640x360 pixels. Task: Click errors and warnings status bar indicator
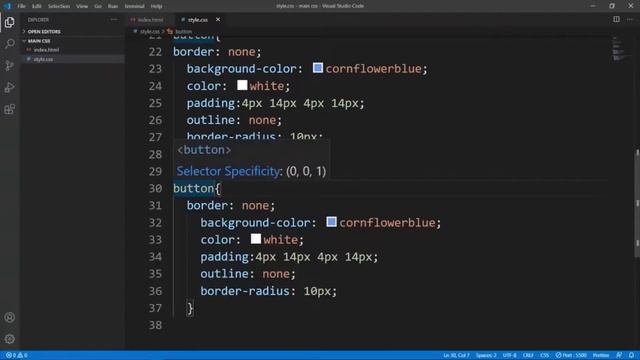[x=17, y=355]
